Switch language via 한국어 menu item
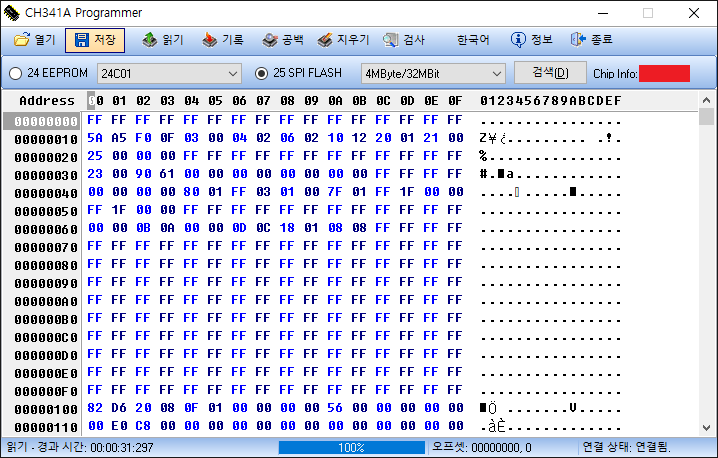 pyautogui.click(x=473, y=40)
